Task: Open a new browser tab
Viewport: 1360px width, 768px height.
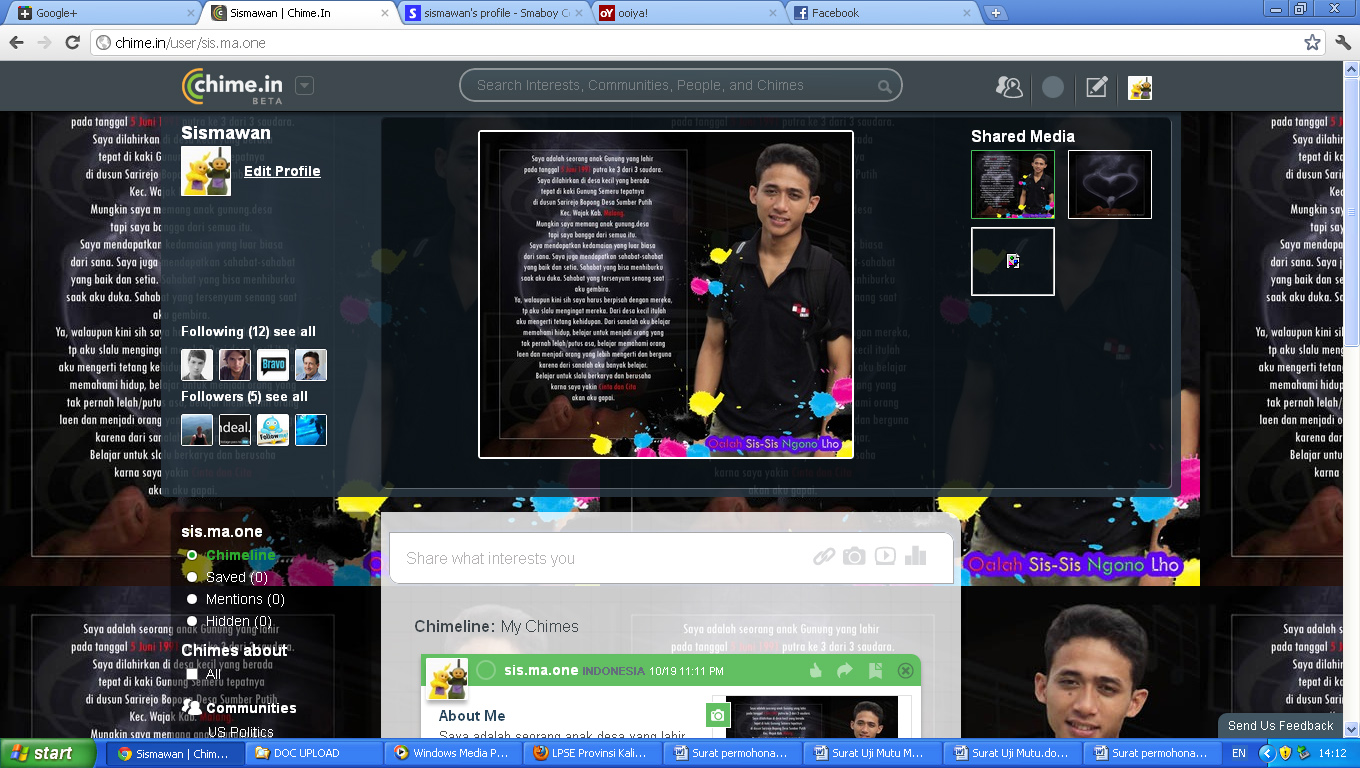Action: tap(995, 13)
